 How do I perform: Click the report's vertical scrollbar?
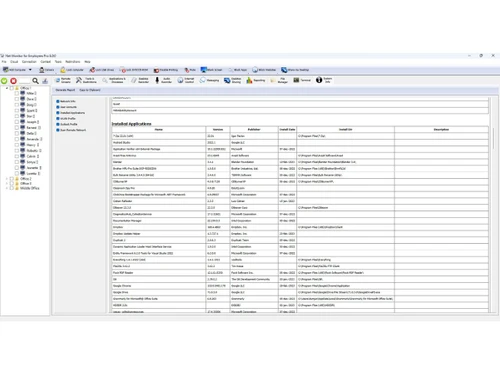(493, 138)
